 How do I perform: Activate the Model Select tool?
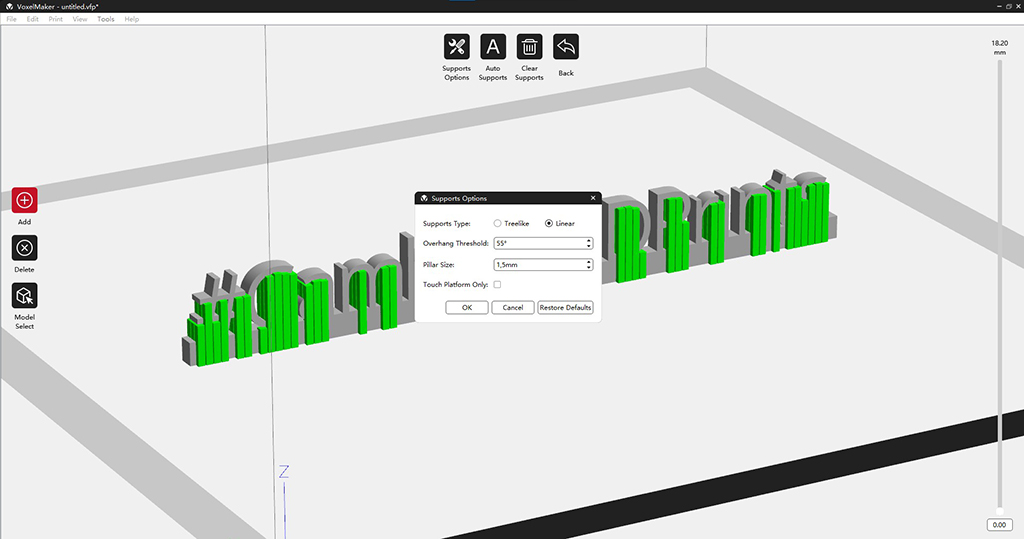pyautogui.click(x=25, y=296)
